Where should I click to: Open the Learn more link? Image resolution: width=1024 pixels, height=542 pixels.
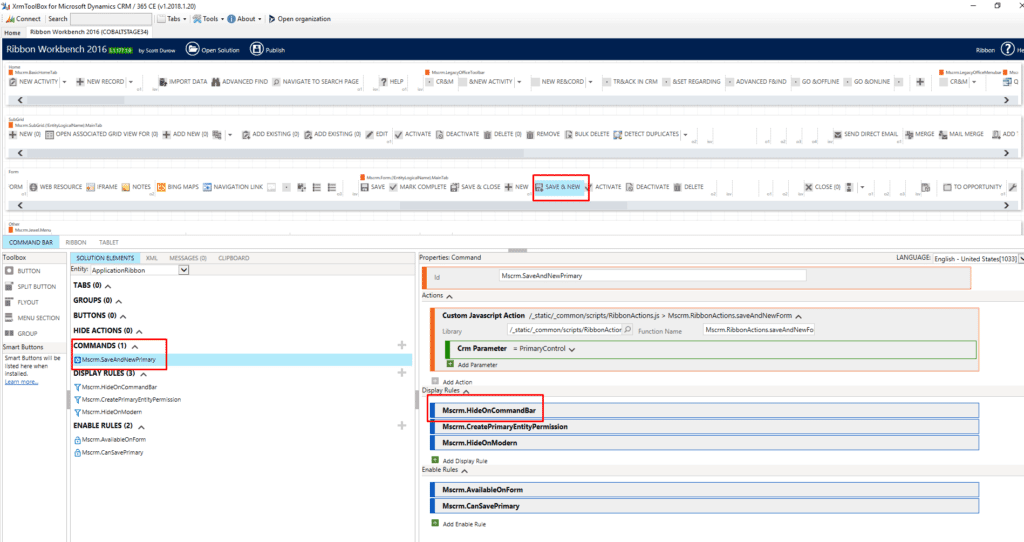22,382
